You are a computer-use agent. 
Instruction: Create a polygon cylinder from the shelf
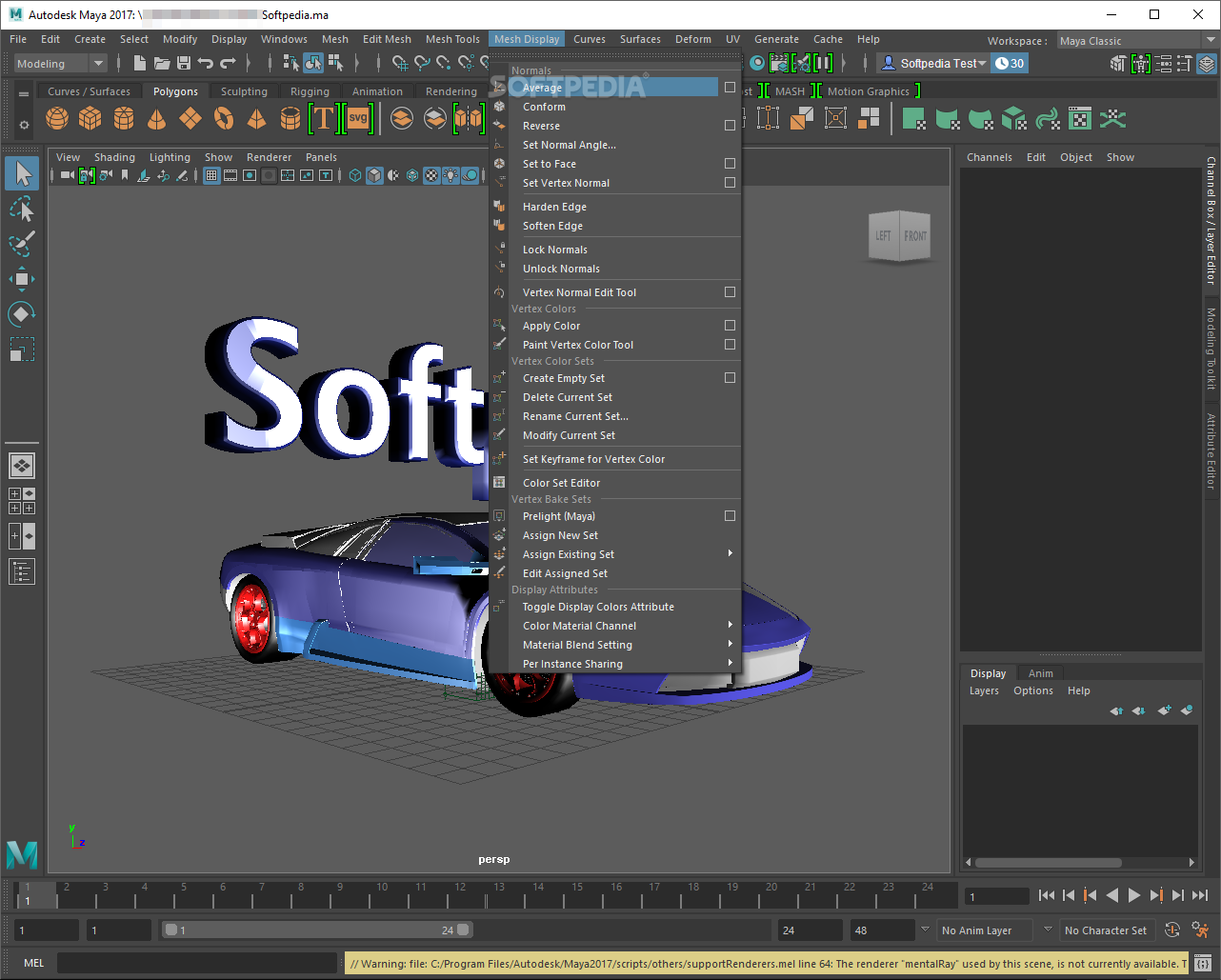click(x=124, y=118)
